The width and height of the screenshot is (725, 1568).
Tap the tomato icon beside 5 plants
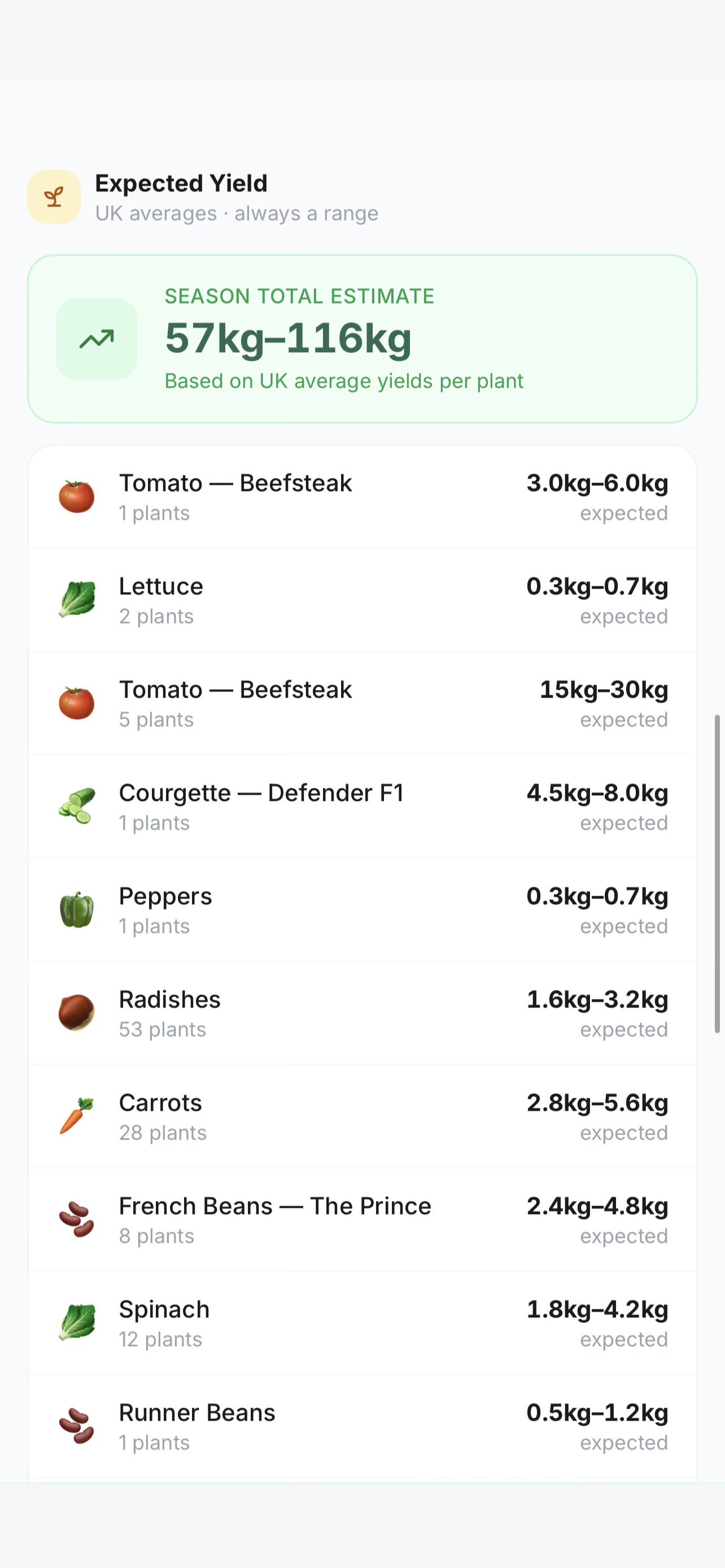[x=77, y=703]
